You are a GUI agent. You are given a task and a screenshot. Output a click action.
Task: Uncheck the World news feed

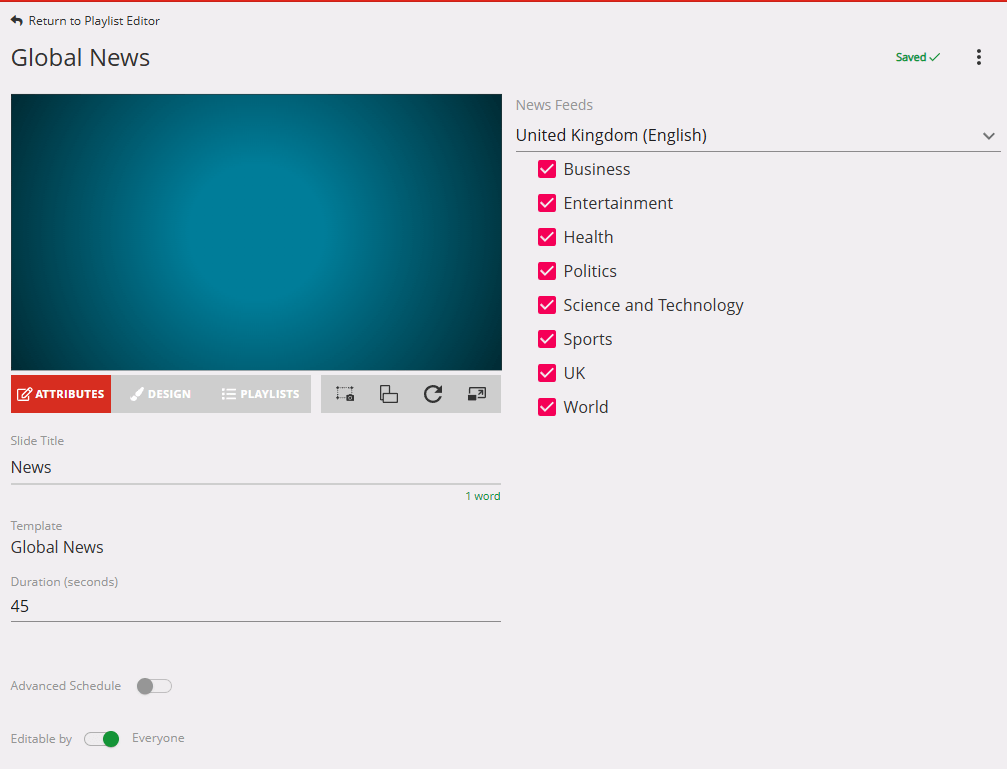pyautogui.click(x=547, y=407)
